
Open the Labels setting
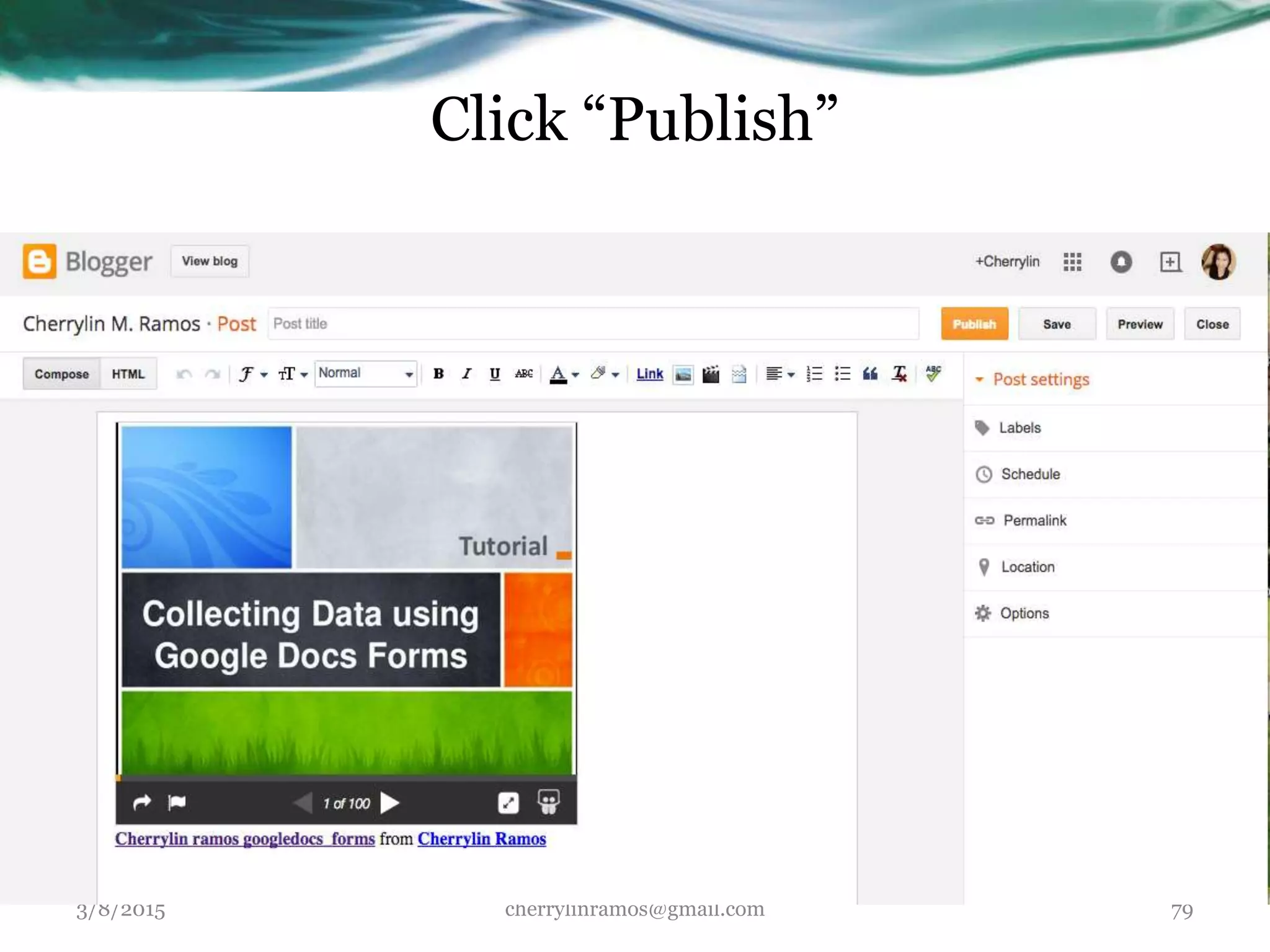pyautogui.click(x=1019, y=428)
